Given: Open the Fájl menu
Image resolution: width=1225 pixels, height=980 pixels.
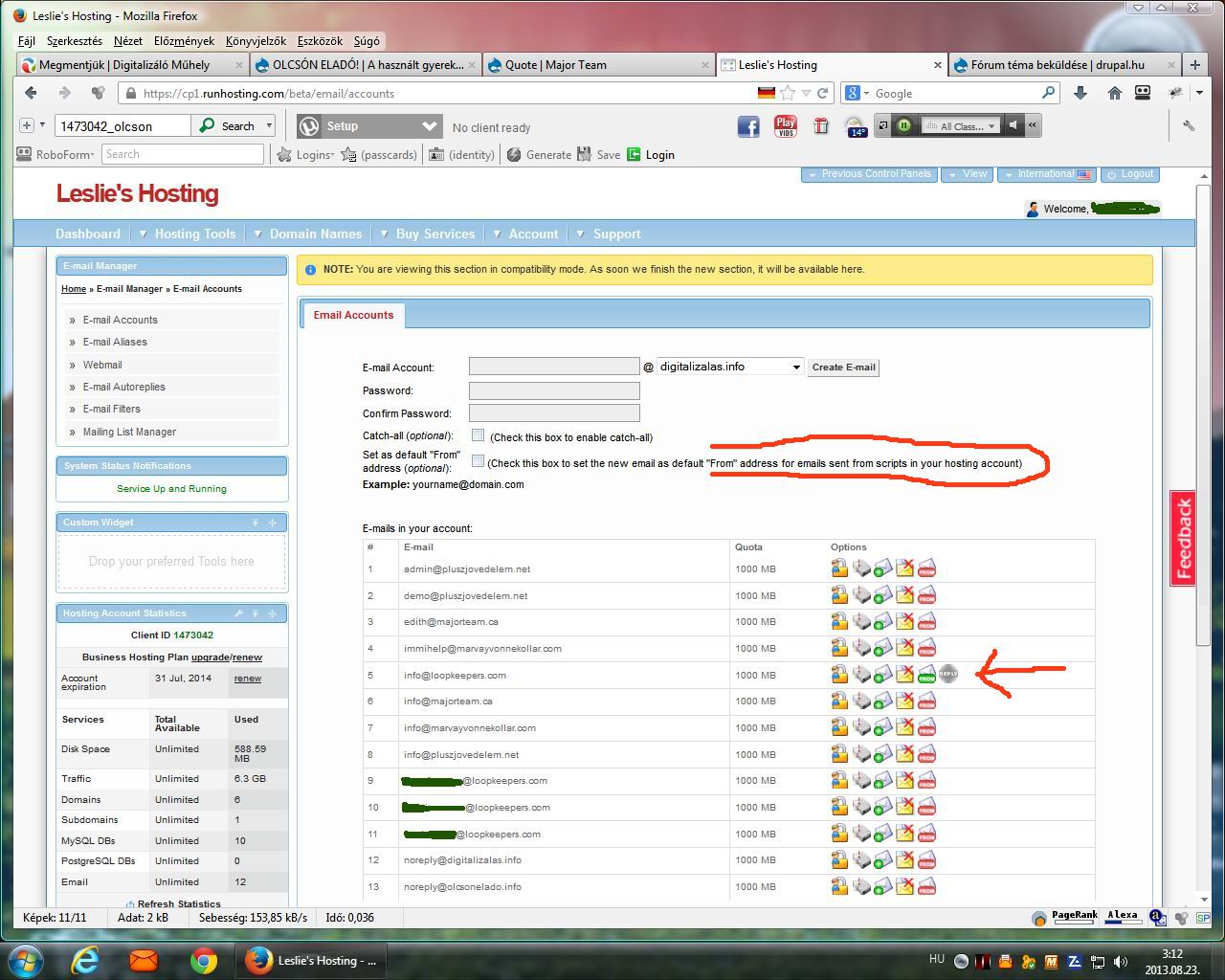Looking at the screenshot, I should (27, 41).
